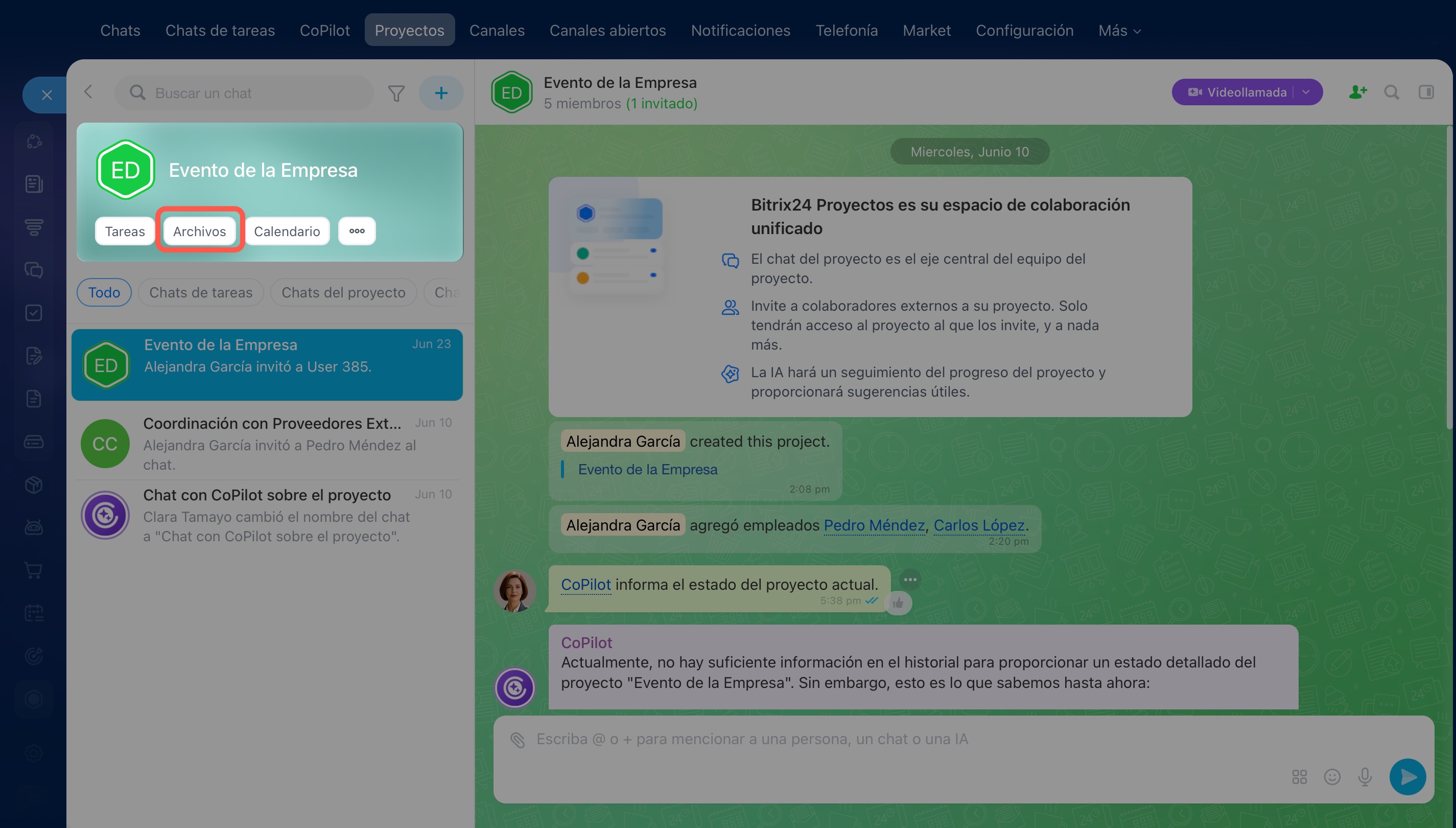Click the Carlos López mention link
Screen dimensions: 1456x828
(x=979, y=525)
